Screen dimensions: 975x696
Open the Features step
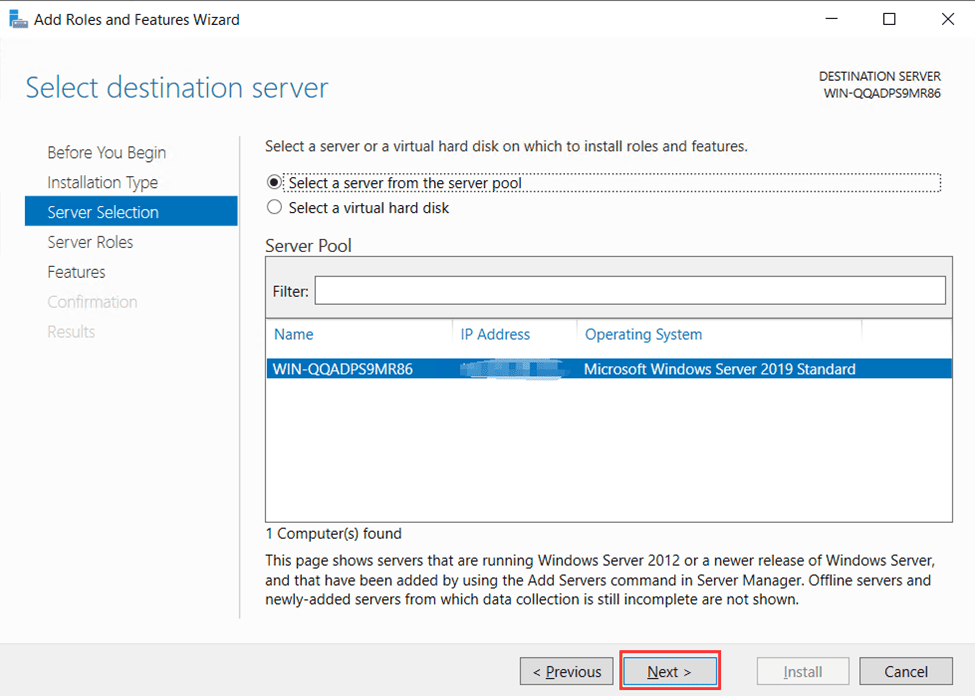pyautogui.click(x=76, y=271)
